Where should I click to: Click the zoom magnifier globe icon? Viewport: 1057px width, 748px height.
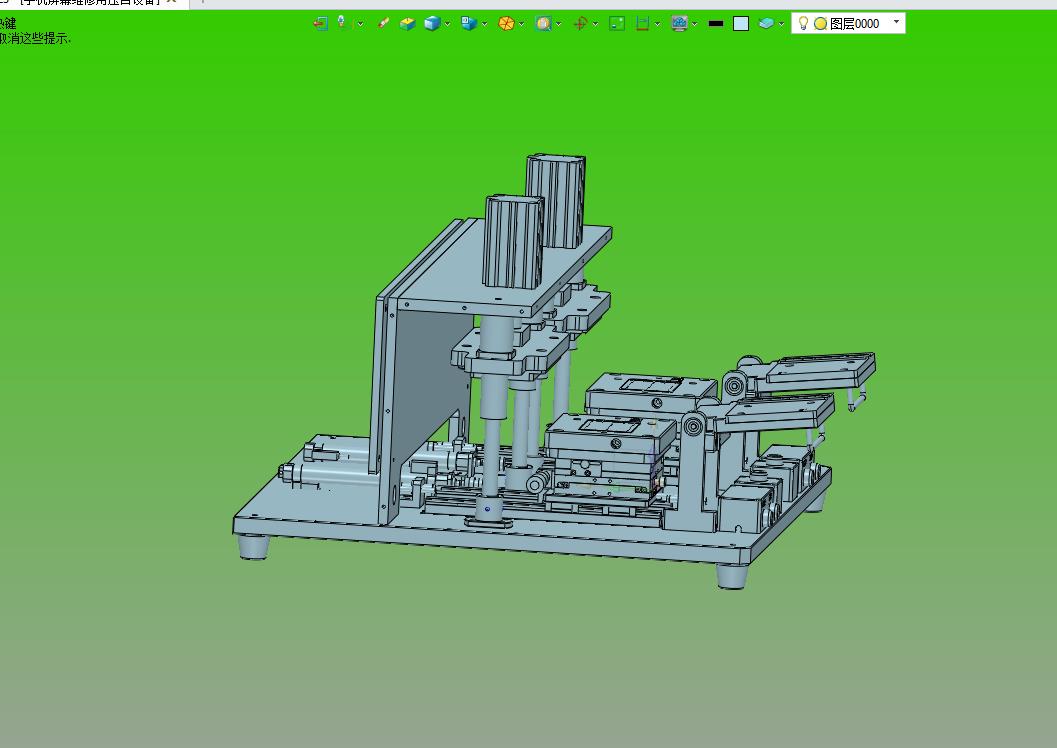[543, 24]
